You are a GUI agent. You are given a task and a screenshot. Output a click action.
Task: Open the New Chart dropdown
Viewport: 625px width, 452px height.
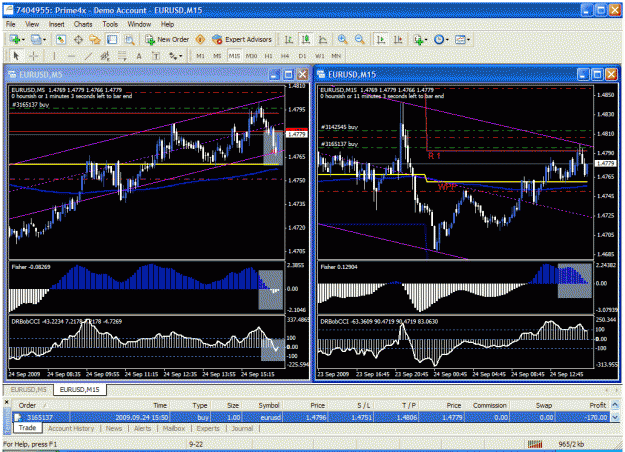coord(17,39)
